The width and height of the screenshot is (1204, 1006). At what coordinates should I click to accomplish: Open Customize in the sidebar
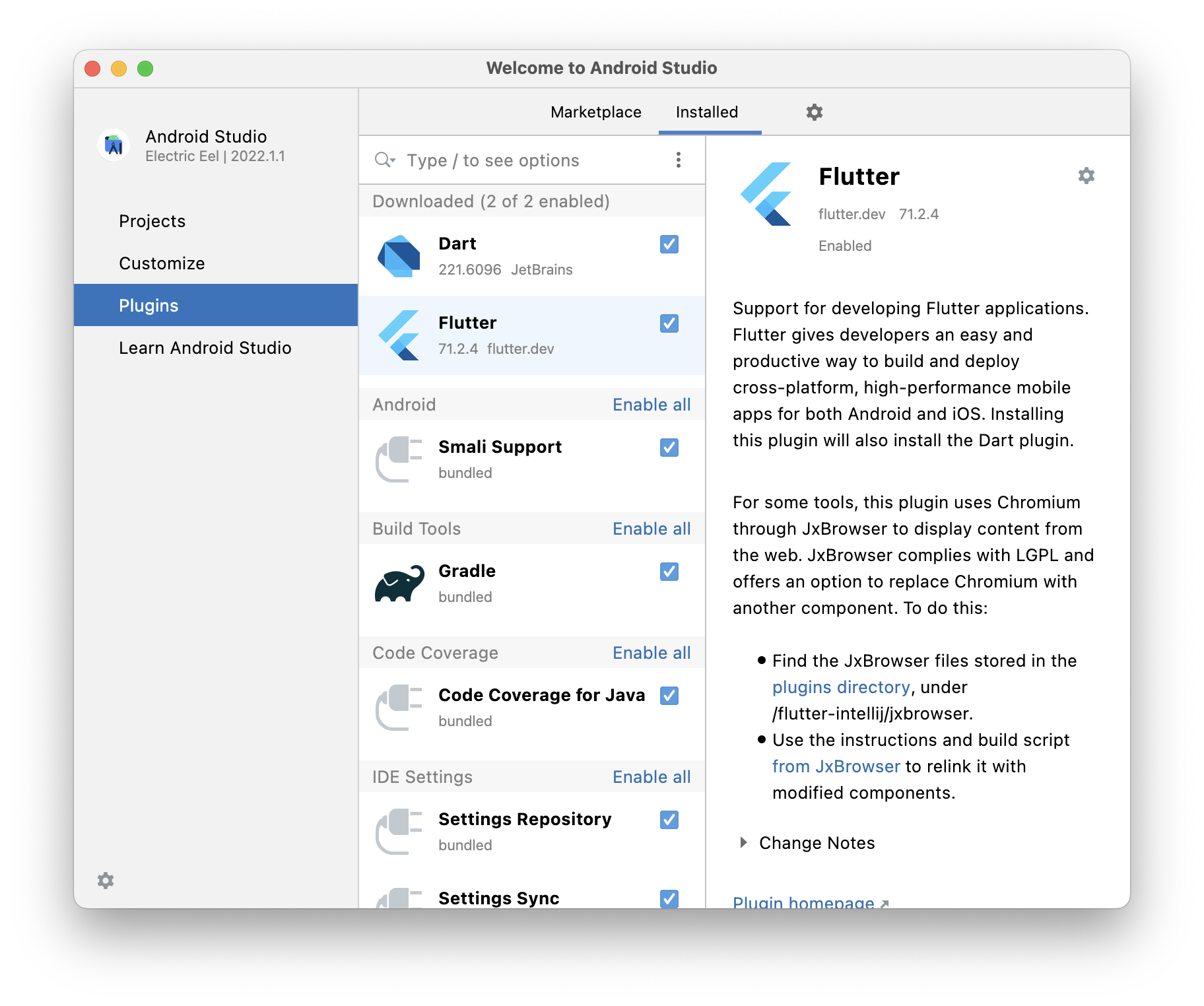coord(216,263)
